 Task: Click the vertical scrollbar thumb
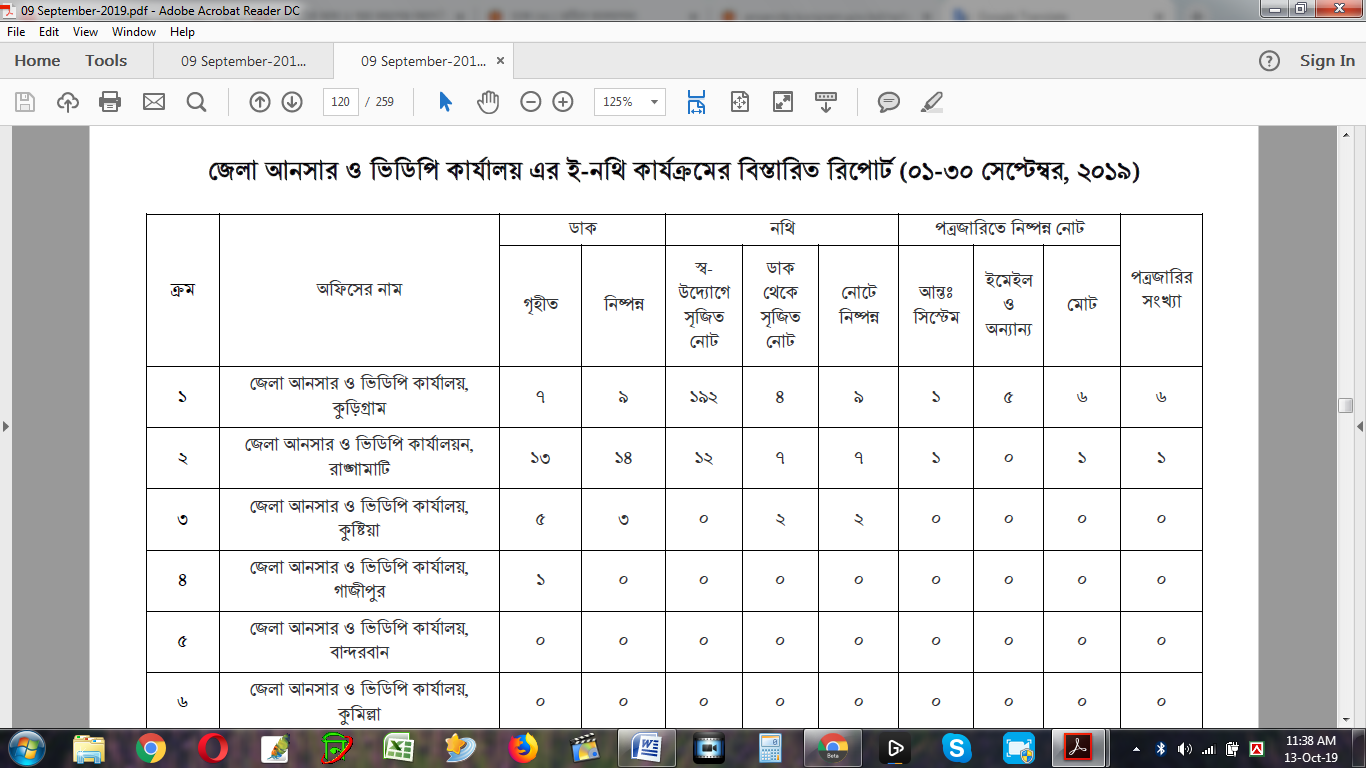[x=1346, y=405]
